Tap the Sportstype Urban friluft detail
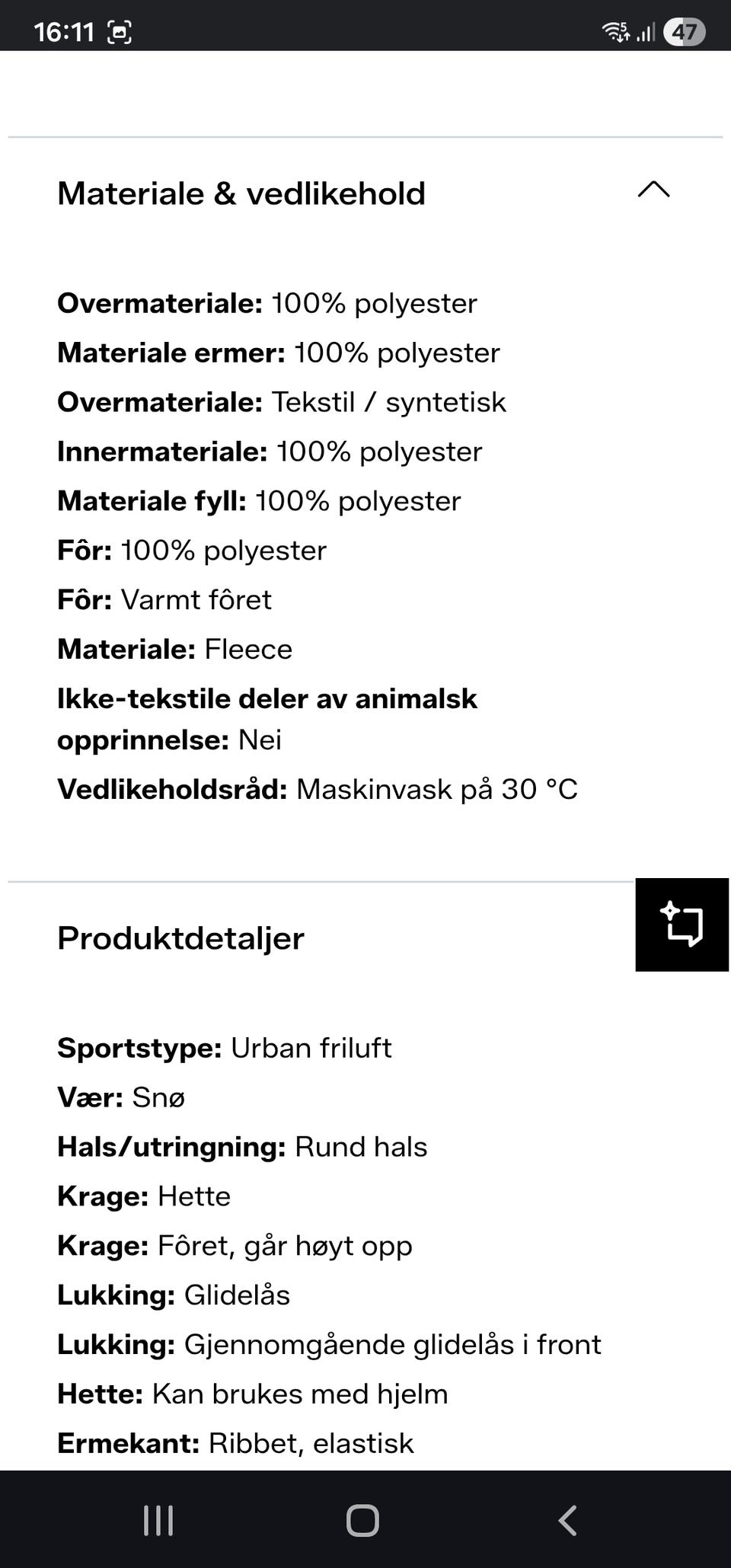The width and height of the screenshot is (731, 1568). tap(225, 1049)
